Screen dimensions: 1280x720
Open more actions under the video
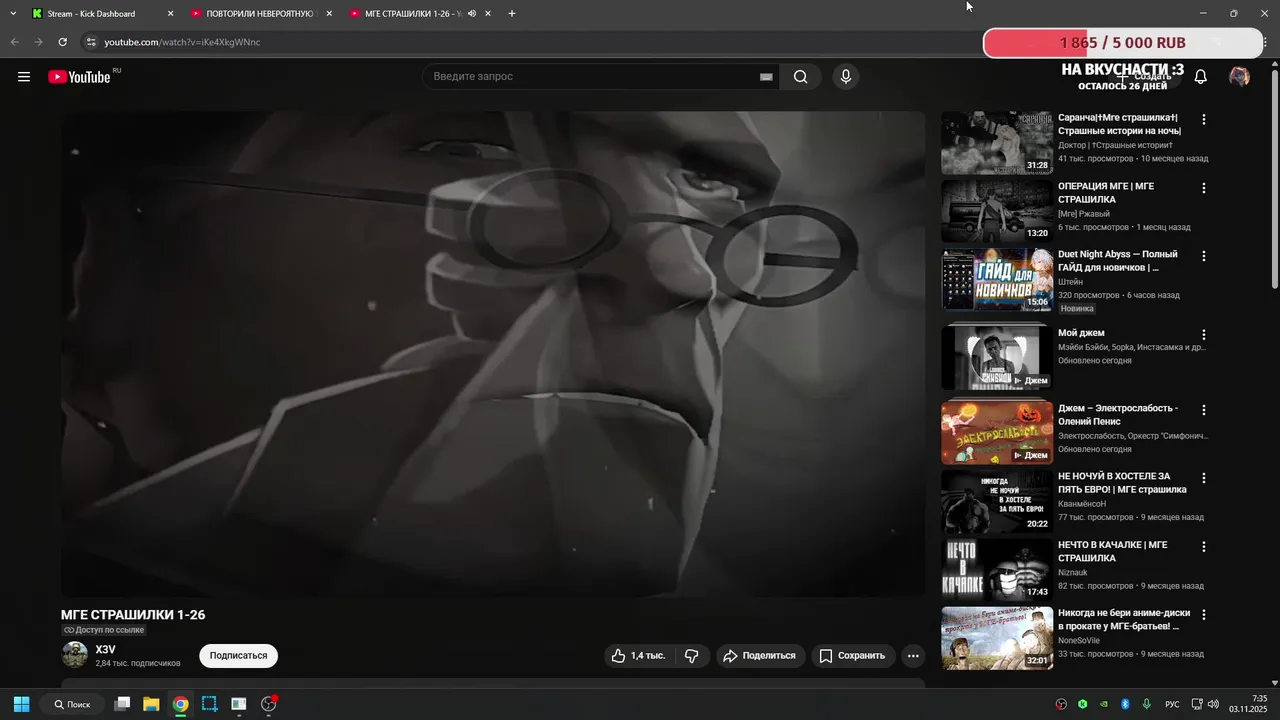[x=912, y=656]
